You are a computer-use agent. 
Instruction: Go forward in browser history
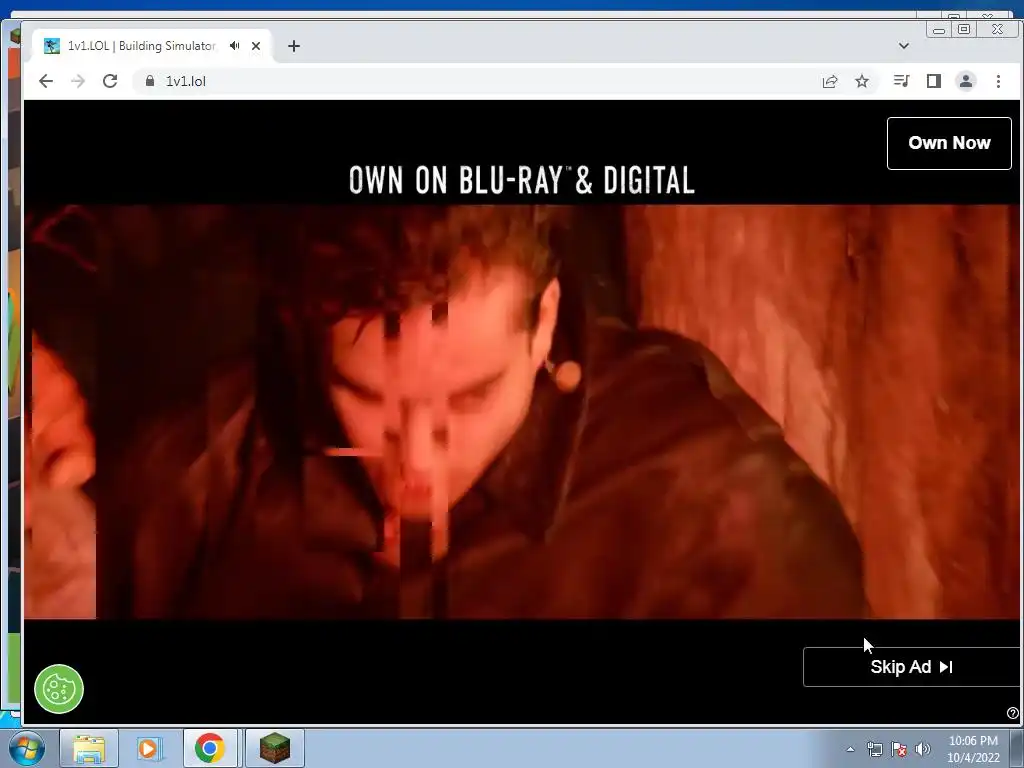pyautogui.click(x=78, y=81)
